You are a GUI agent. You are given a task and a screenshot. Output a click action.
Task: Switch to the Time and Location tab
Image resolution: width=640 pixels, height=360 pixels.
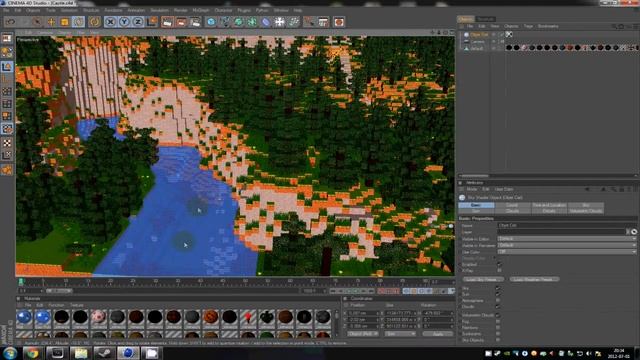click(549, 205)
